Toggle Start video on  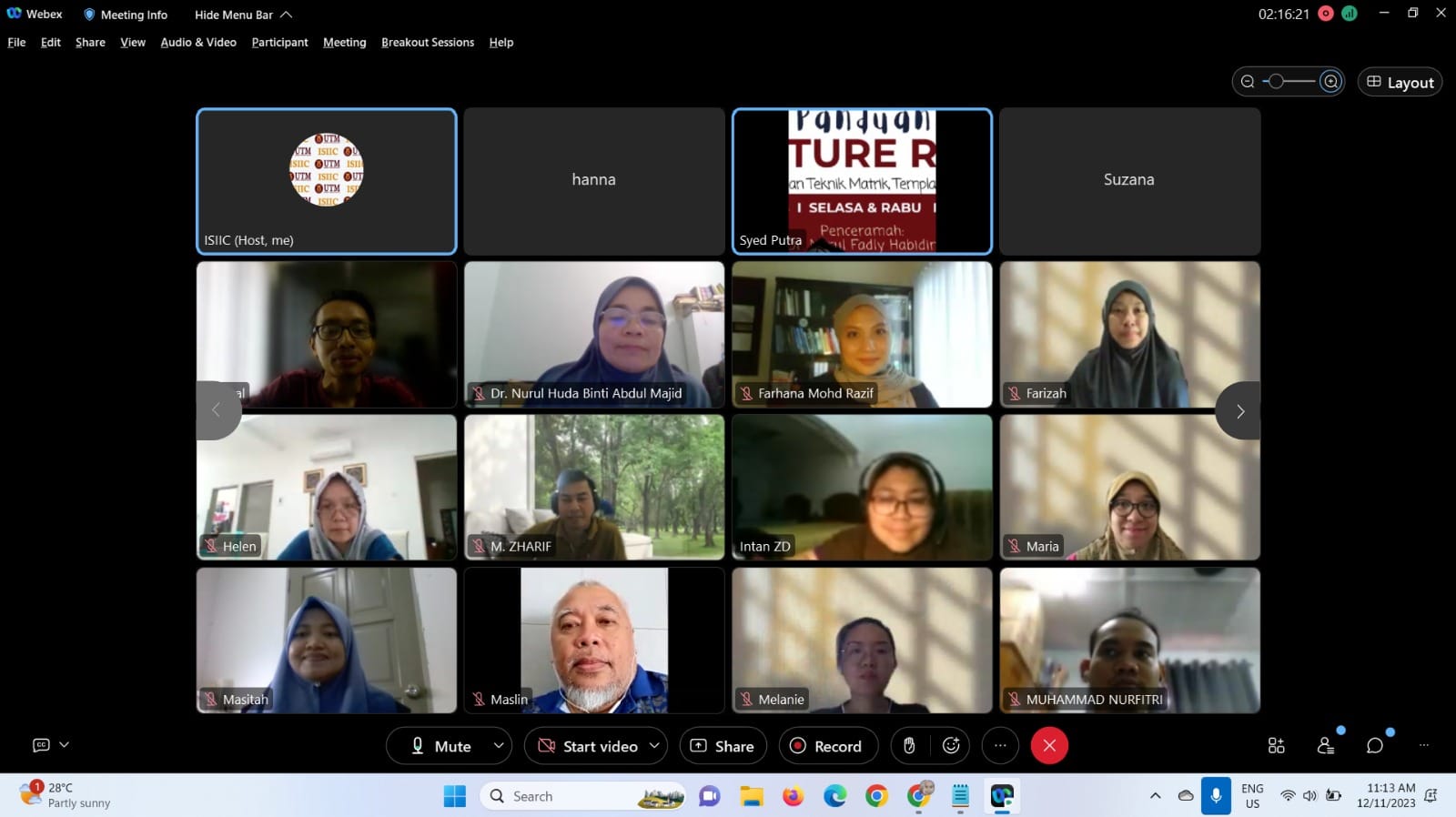click(588, 746)
